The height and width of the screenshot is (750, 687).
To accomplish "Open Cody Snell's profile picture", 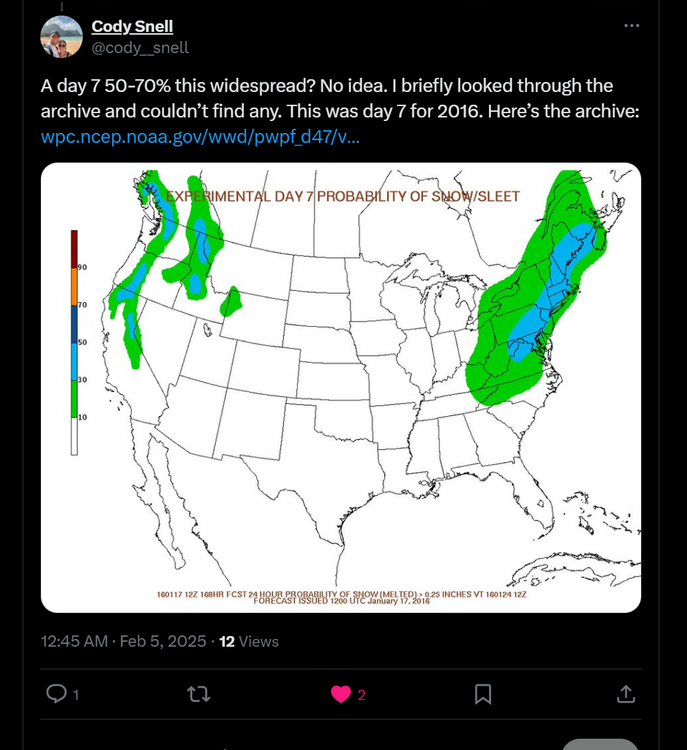I will (x=61, y=37).
